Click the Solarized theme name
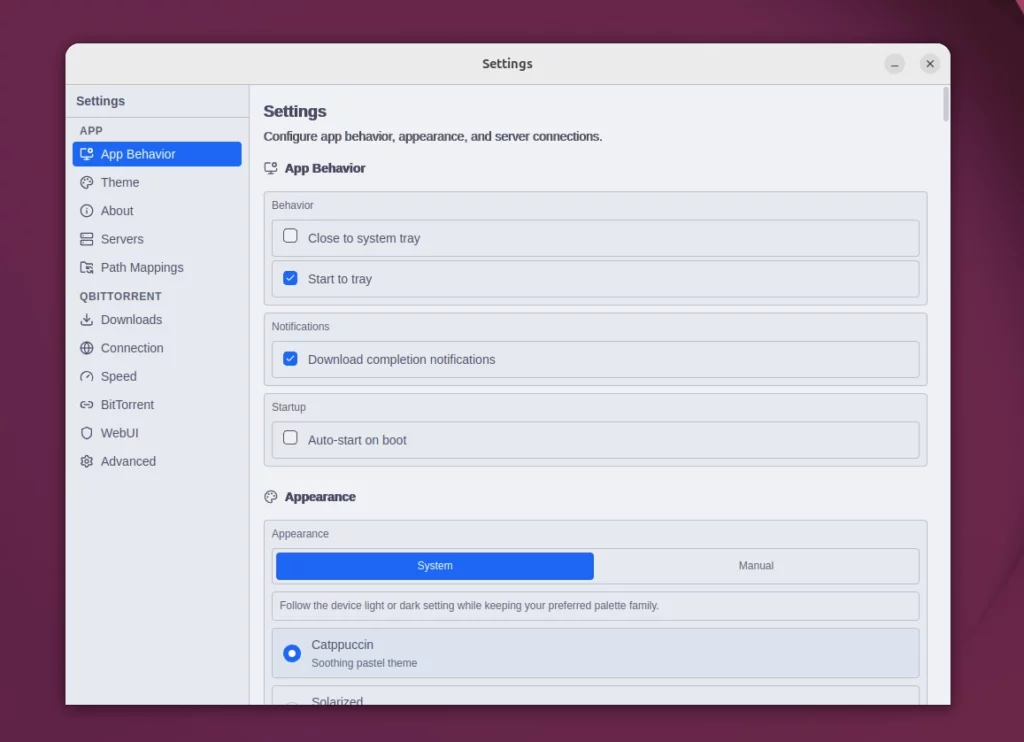Viewport: 1024px width, 742px height. tap(337, 702)
